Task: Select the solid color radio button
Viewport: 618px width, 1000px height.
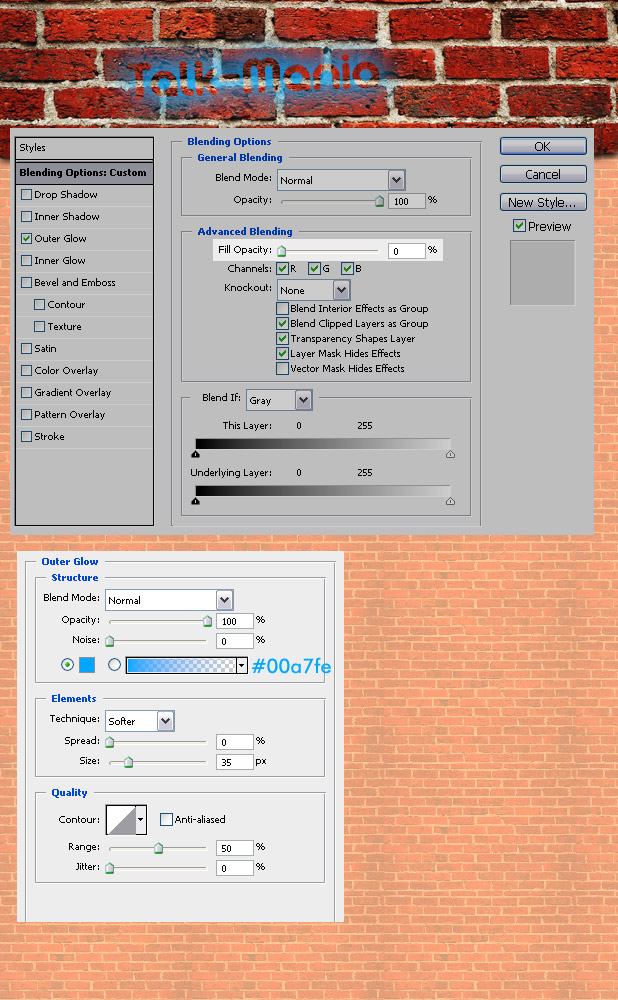Action: (67, 665)
